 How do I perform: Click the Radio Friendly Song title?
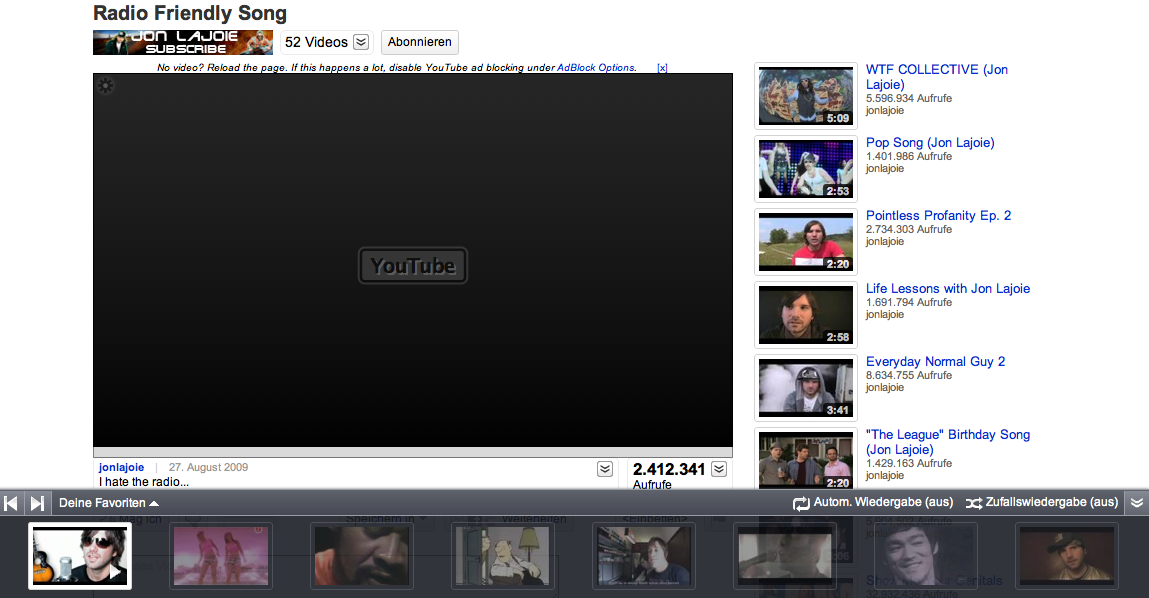click(x=190, y=13)
